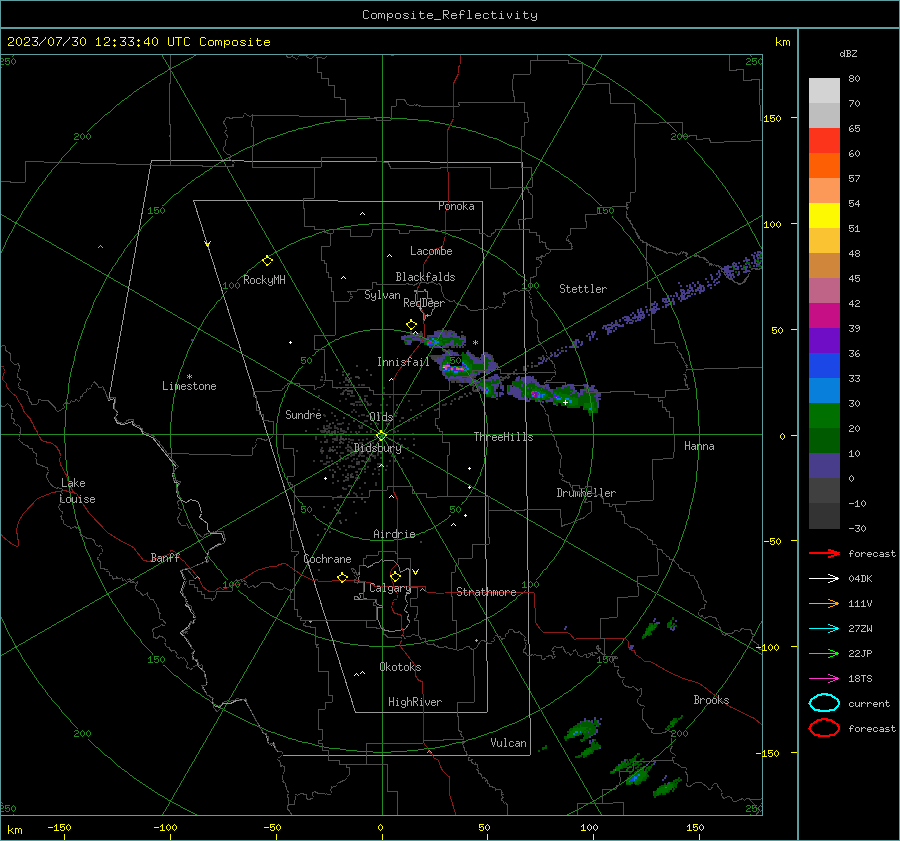Screen dimensions: 900x841
Task: Click the 111V legend label
Action: click(860, 603)
